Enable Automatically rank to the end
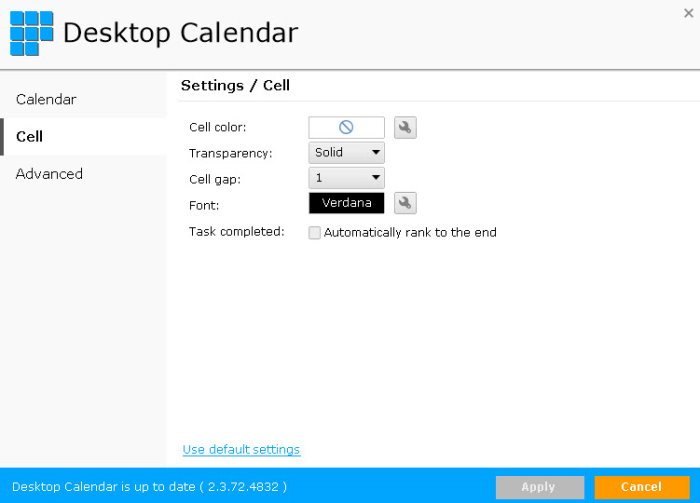 pos(315,233)
